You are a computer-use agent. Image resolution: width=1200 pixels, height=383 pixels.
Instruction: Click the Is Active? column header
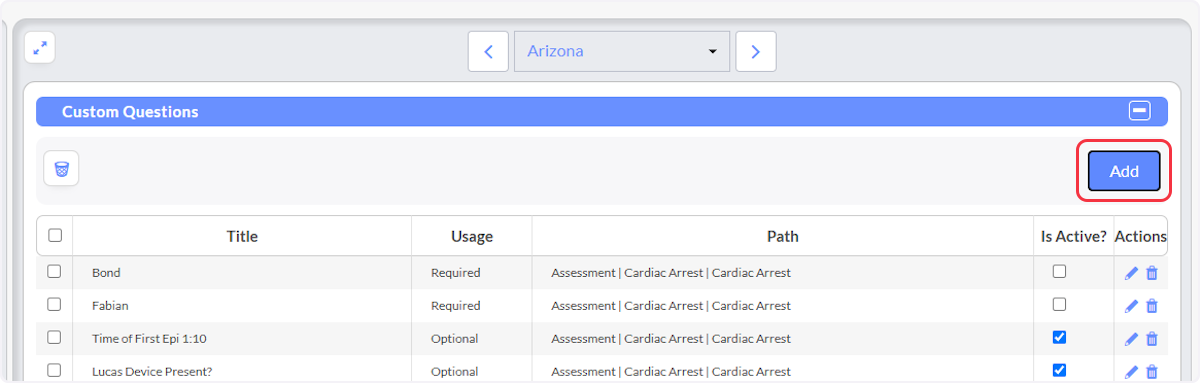pos(1074,236)
